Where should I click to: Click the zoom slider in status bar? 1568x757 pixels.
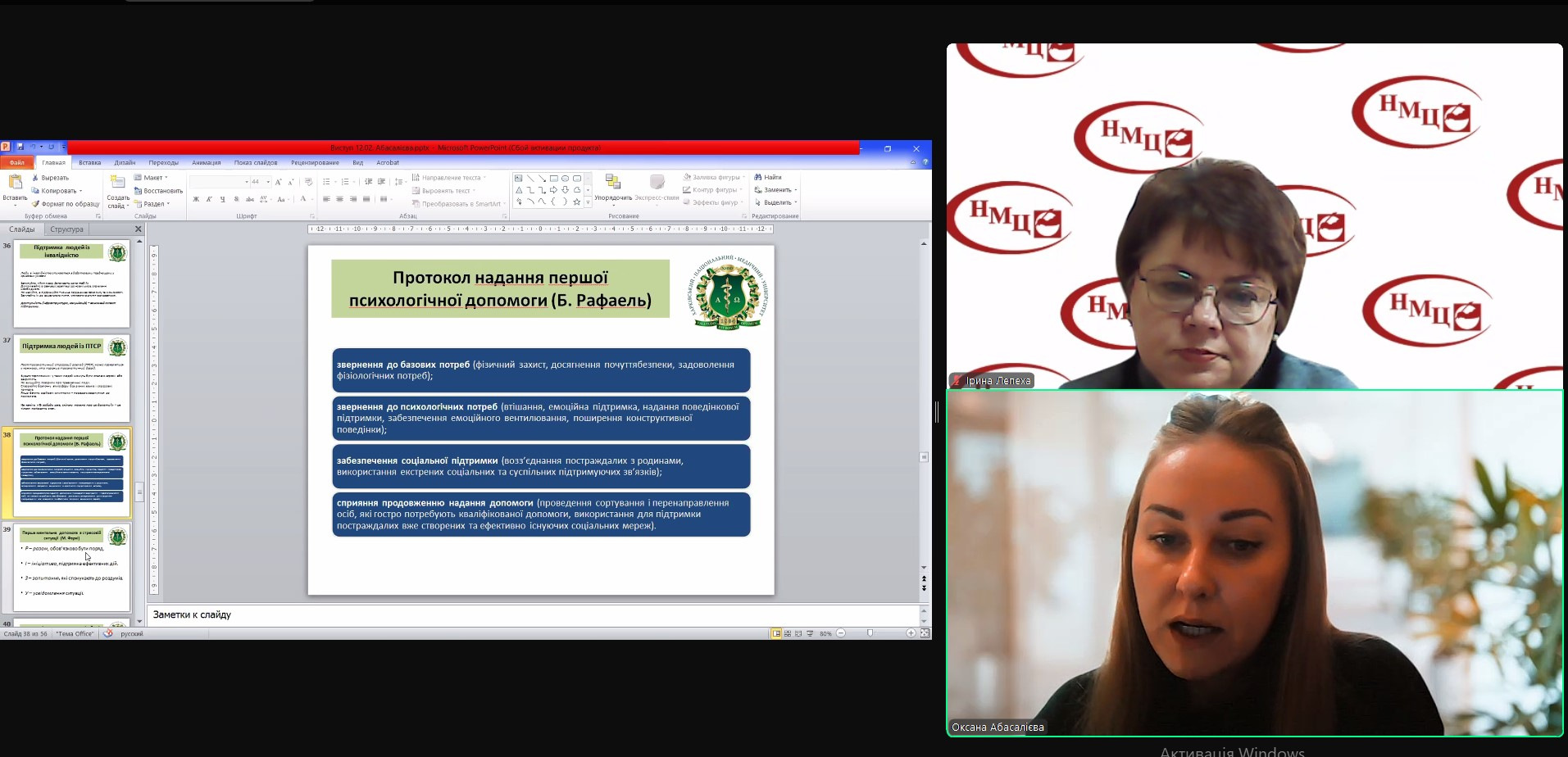(870, 633)
